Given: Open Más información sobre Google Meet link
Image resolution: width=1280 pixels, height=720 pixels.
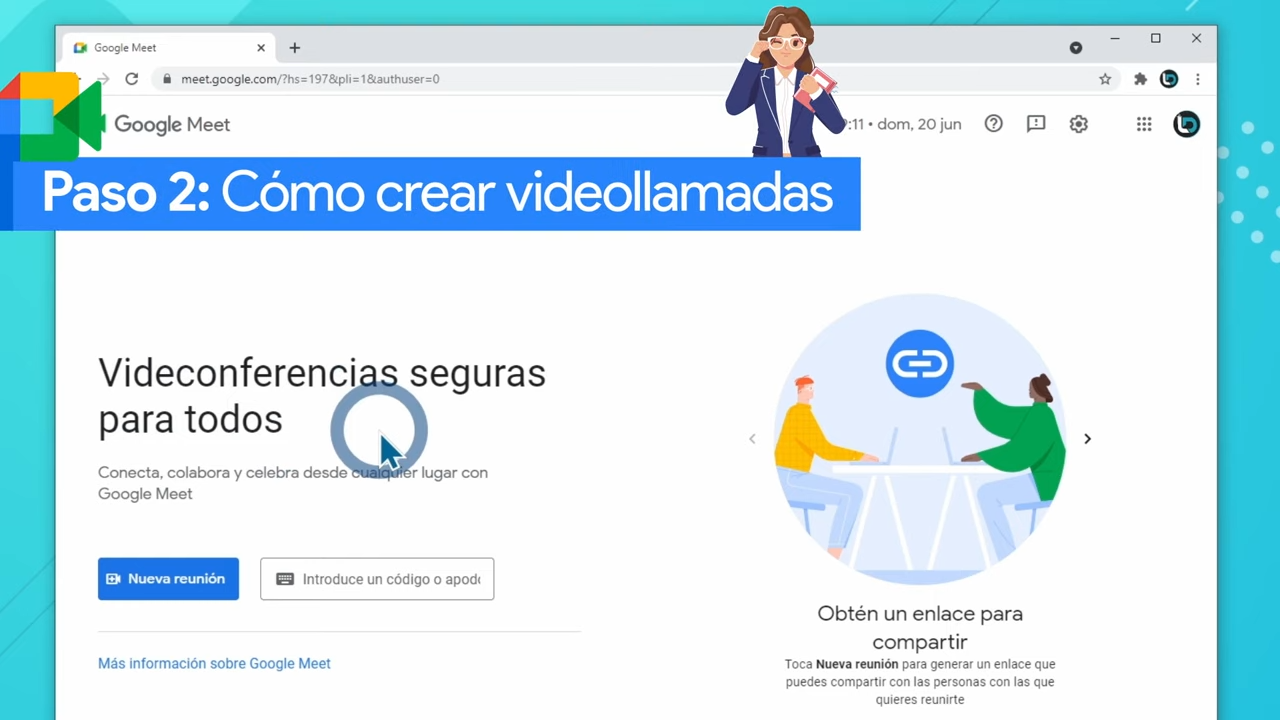Looking at the screenshot, I should tap(214, 663).
